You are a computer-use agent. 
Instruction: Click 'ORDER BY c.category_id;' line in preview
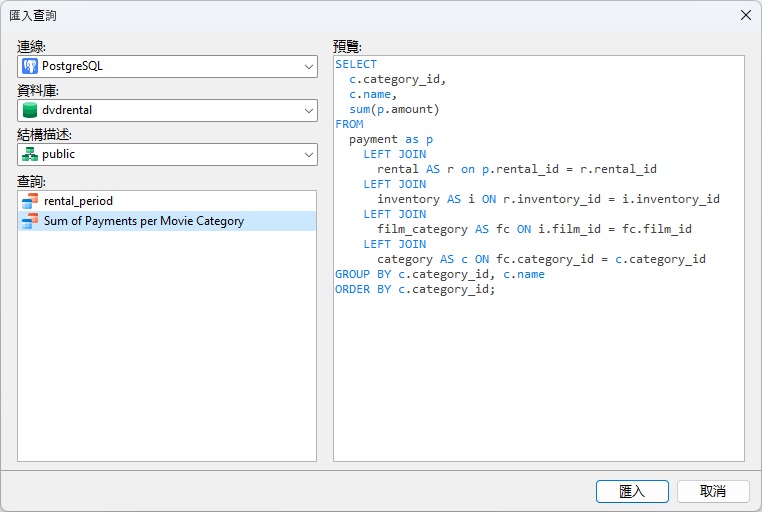pyautogui.click(x=415, y=290)
